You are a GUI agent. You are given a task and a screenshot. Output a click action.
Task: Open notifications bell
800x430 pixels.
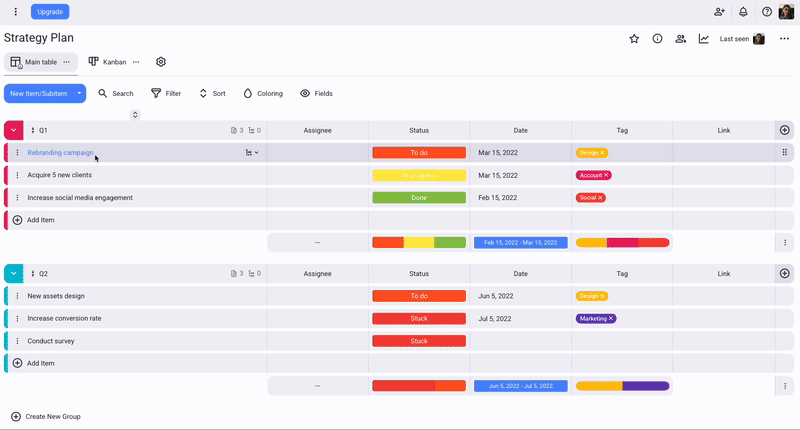(x=743, y=12)
